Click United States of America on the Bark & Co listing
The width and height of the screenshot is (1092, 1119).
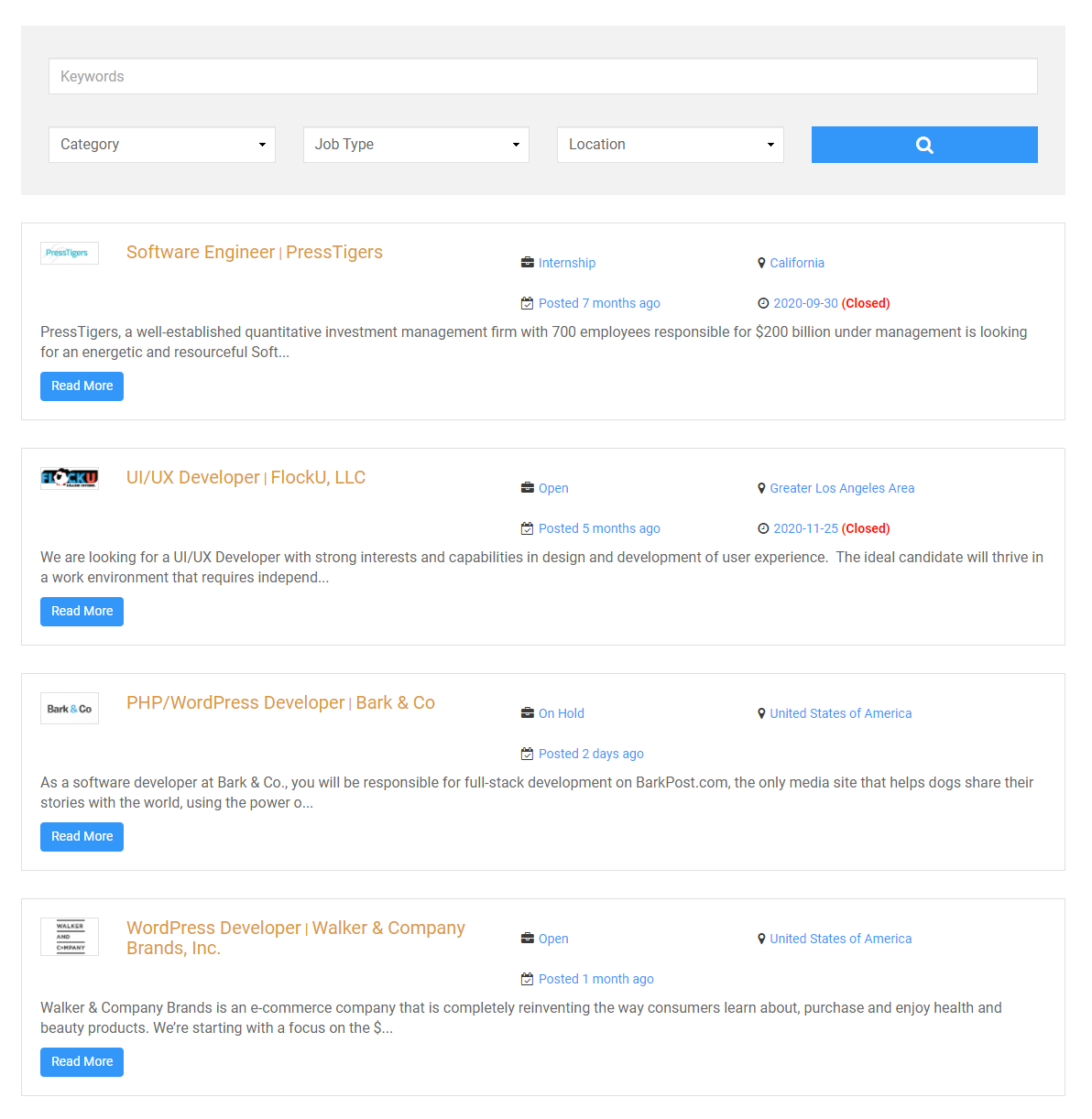point(840,713)
